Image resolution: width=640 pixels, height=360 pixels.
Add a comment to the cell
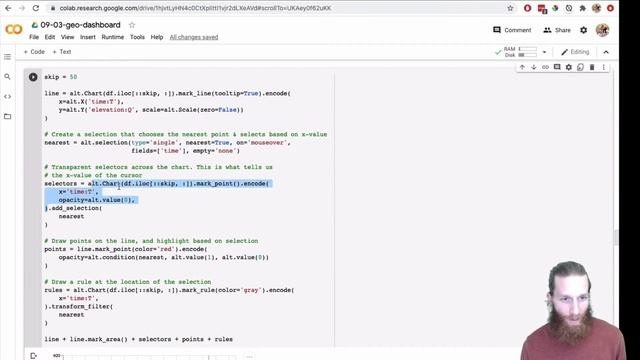[557, 67]
